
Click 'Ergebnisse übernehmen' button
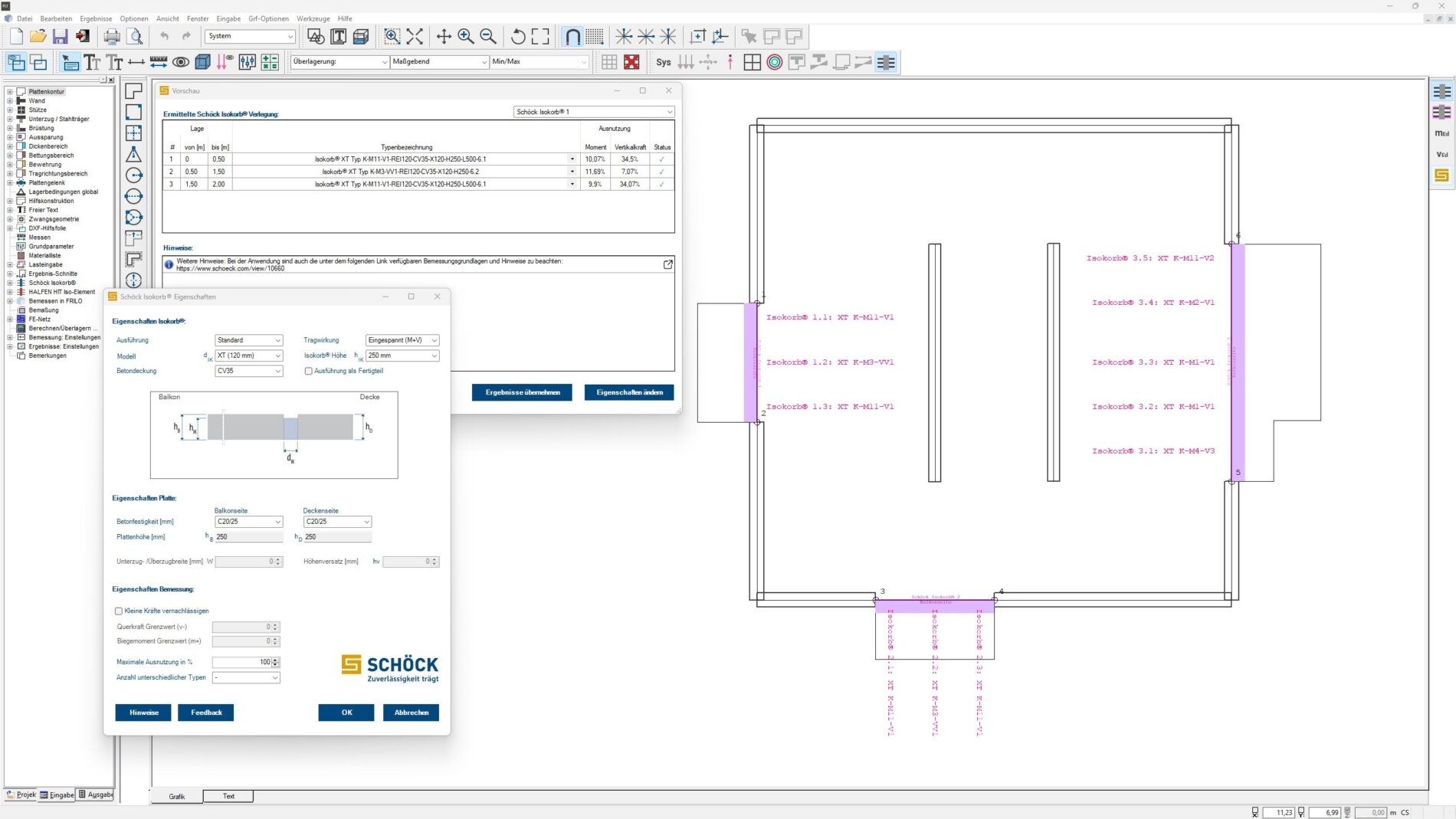click(x=522, y=392)
